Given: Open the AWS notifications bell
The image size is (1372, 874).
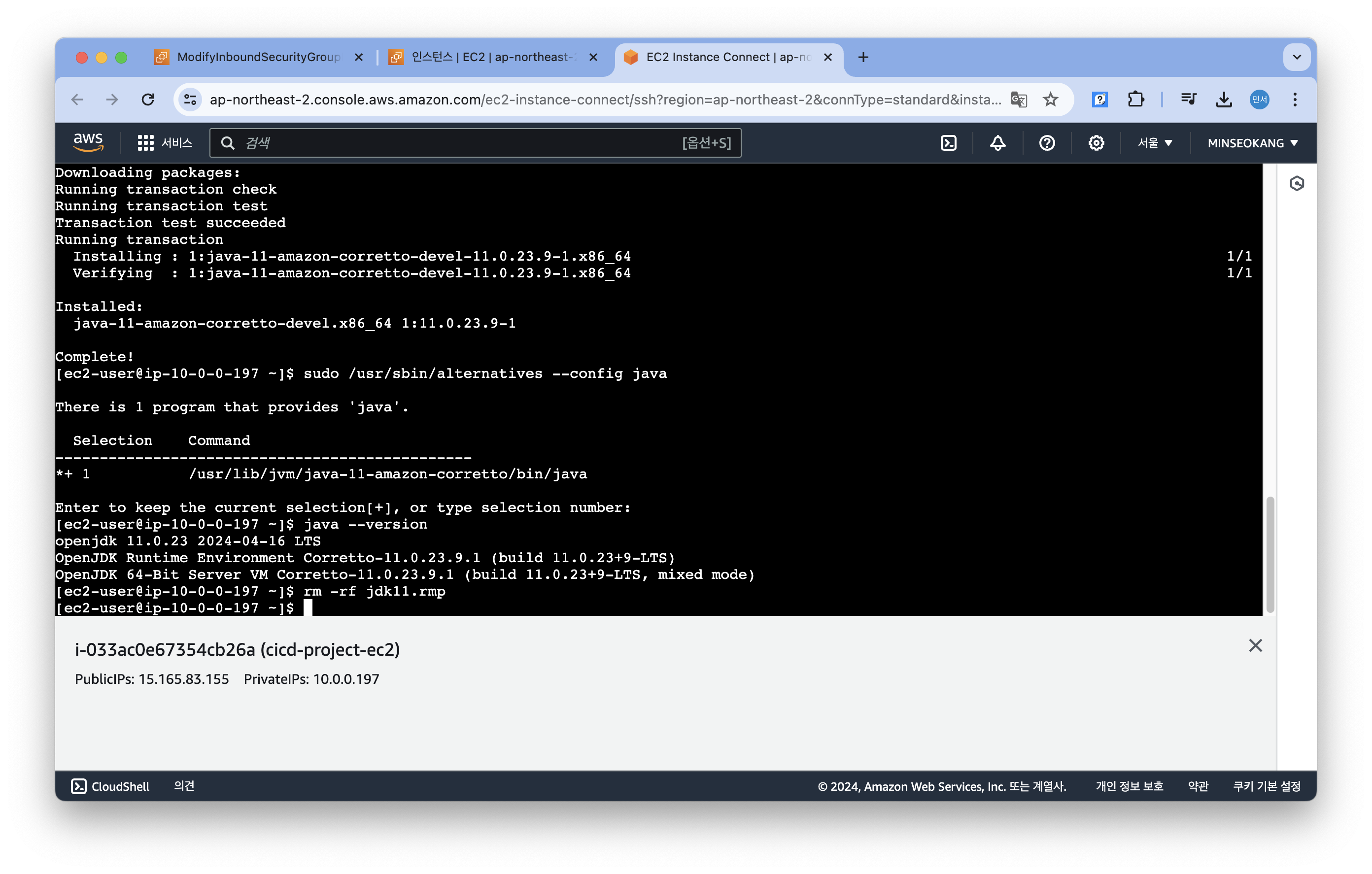Looking at the screenshot, I should coord(997,143).
